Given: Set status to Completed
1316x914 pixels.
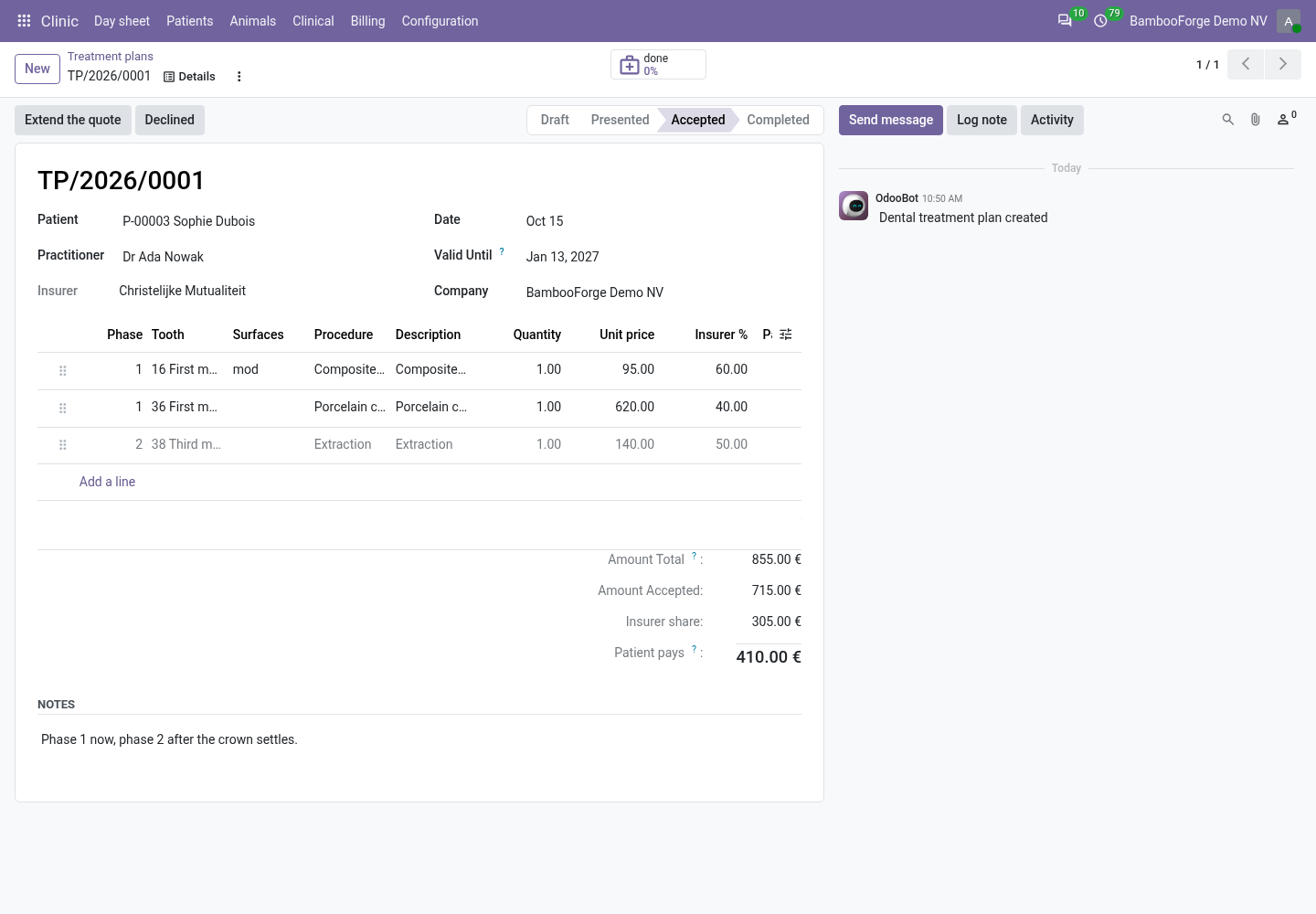Looking at the screenshot, I should coord(778,120).
